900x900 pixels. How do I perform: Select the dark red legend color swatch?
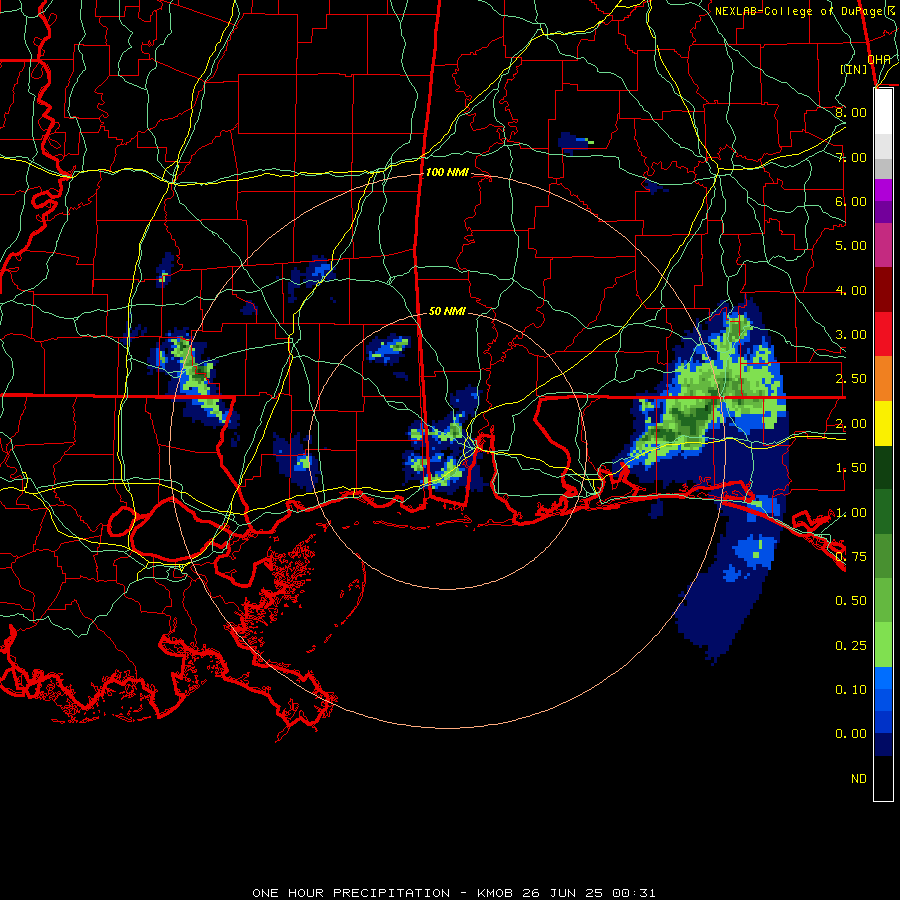pyautogui.click(x=883, y=290)
